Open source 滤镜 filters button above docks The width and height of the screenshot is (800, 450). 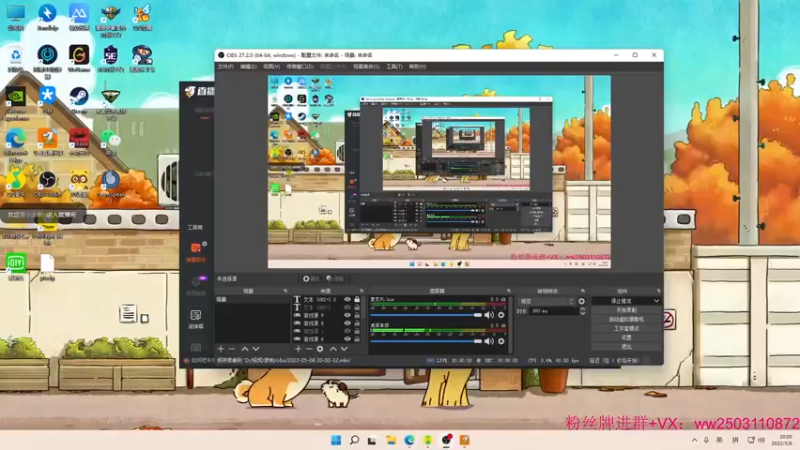pyautogui.click(x=337, y=279)
